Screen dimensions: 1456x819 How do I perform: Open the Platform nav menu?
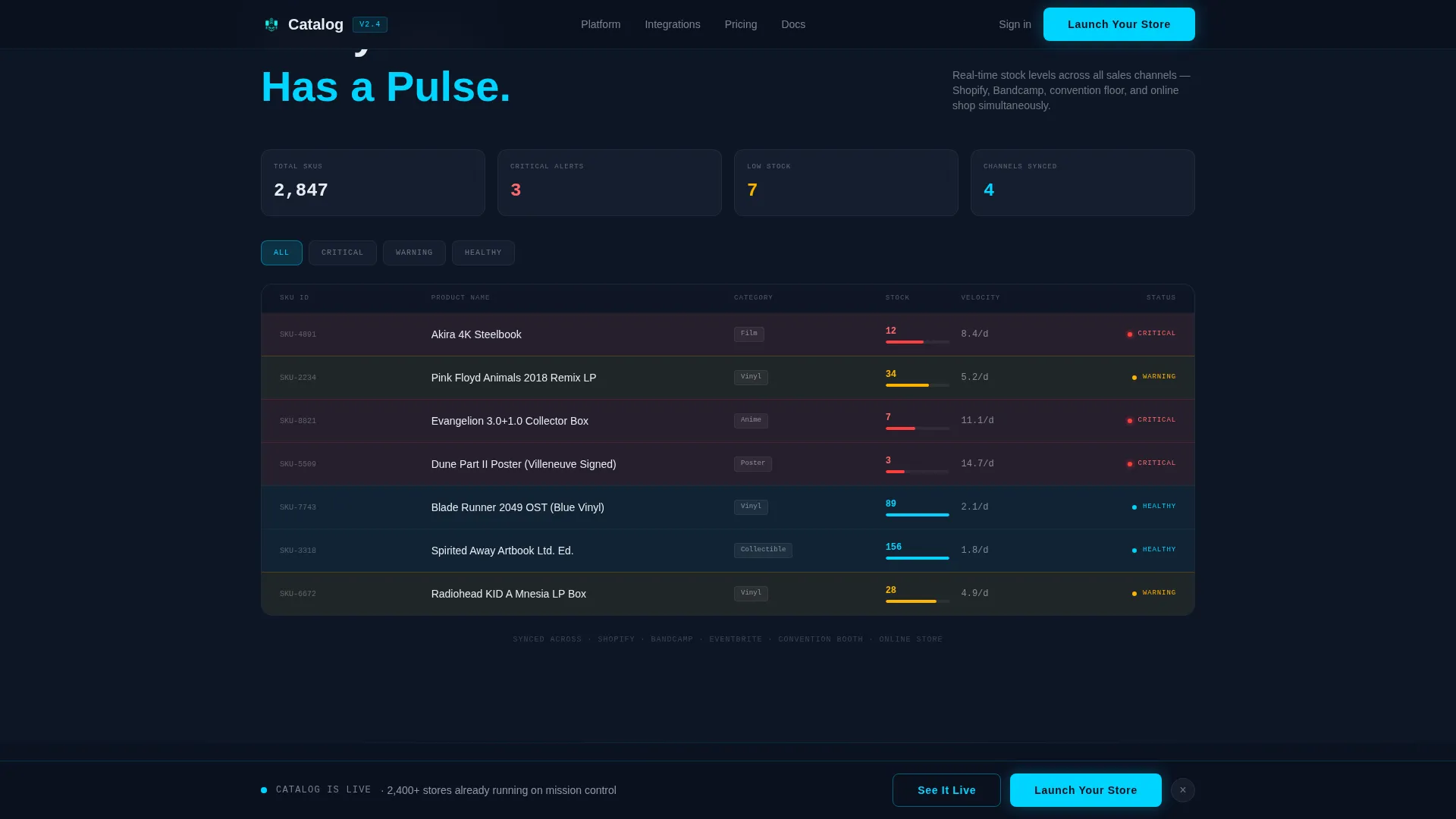click(x=601, y=24)
